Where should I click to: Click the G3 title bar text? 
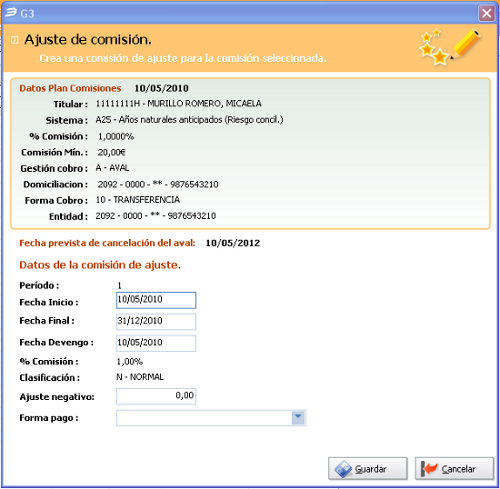click(x=27, y=14)
